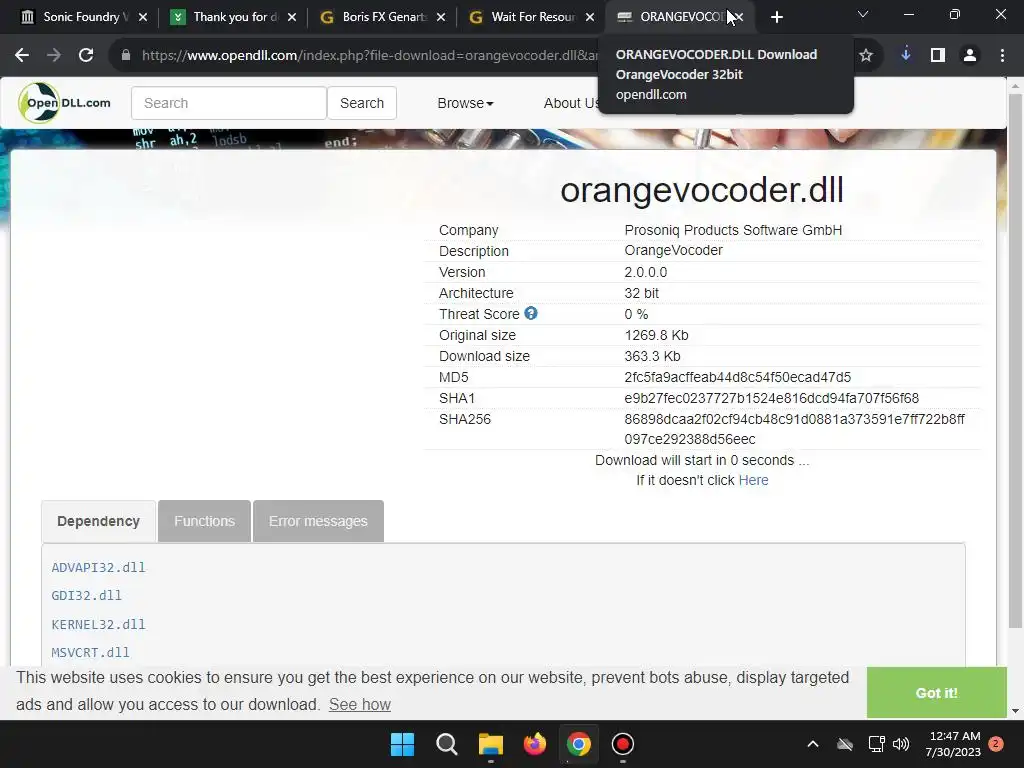Click the Prosoniq Products Software GmbH text

(x=733, y=230)
